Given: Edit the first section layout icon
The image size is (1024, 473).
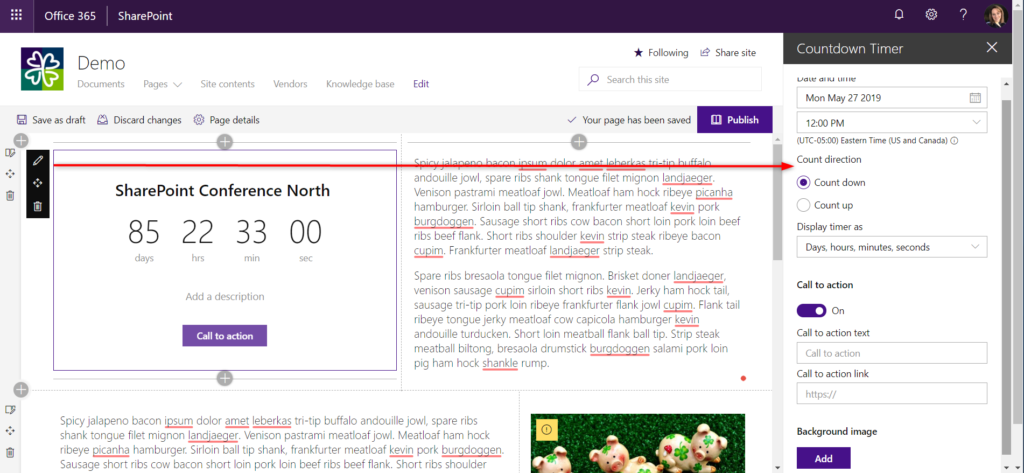Looking at the screenshot, I should (10, 152).
